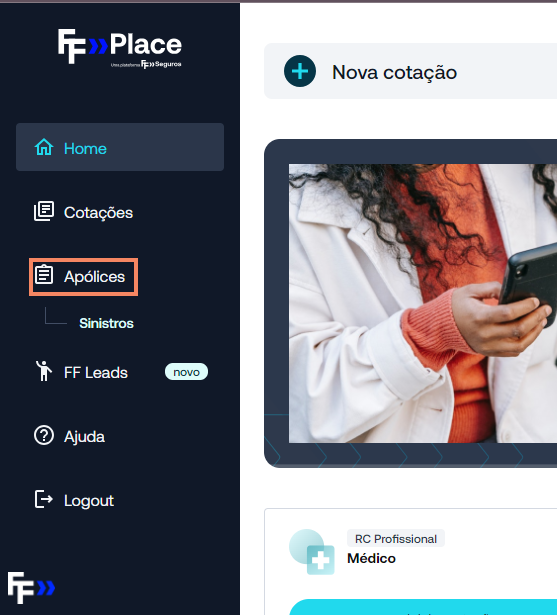Click the Médico medical cross icon
Image resolution: width=557 pixels, height=615 pixels.
point(312,552)
